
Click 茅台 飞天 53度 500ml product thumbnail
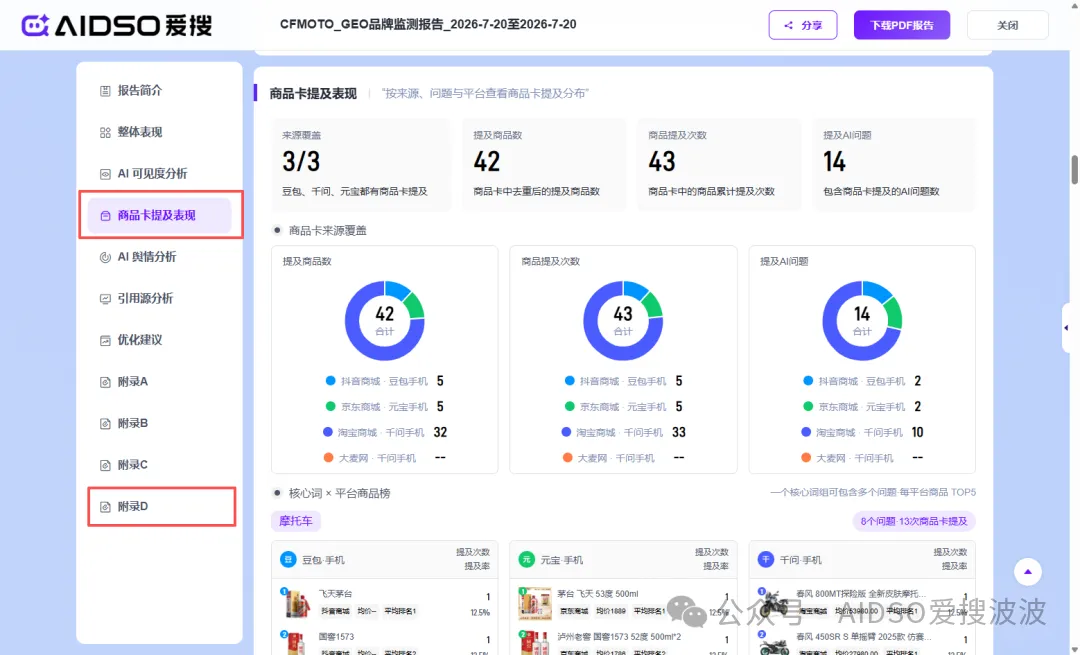tap(534, 603)
